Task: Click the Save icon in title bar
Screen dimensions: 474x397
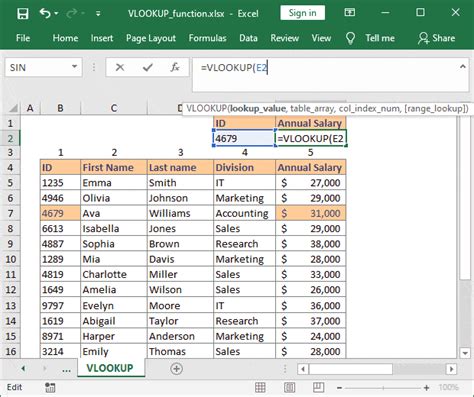Action: click(x=23, y=13)
